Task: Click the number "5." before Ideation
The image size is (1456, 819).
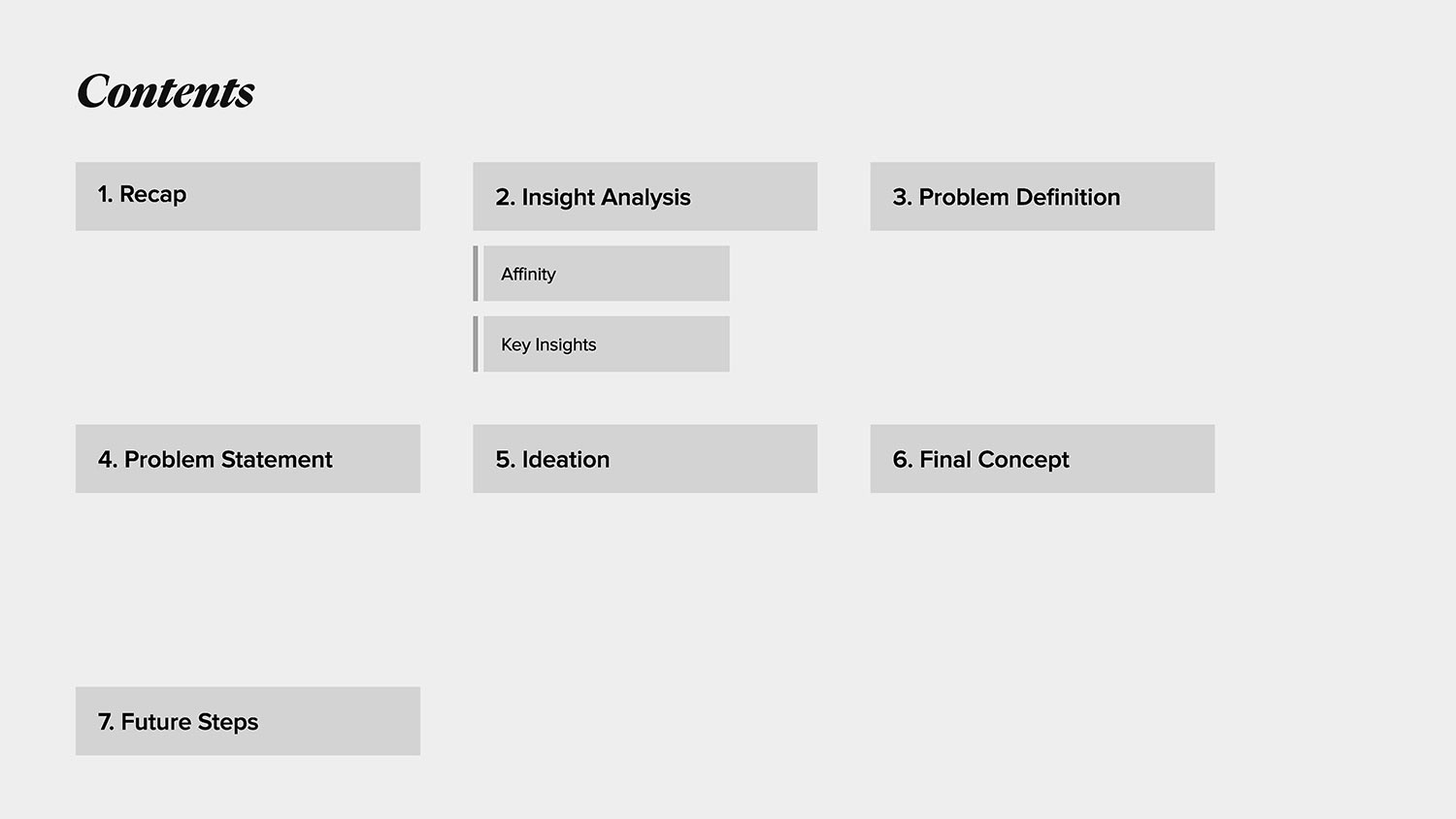Action: (x=505, y=460)
